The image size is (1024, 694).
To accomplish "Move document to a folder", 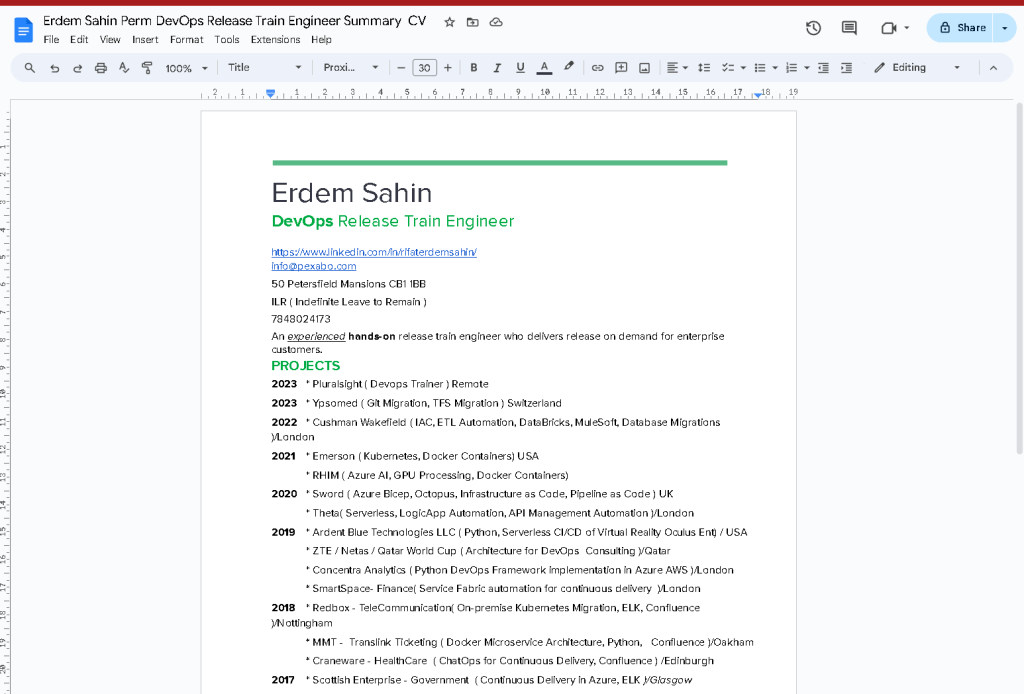I will (x=473, y=22).
